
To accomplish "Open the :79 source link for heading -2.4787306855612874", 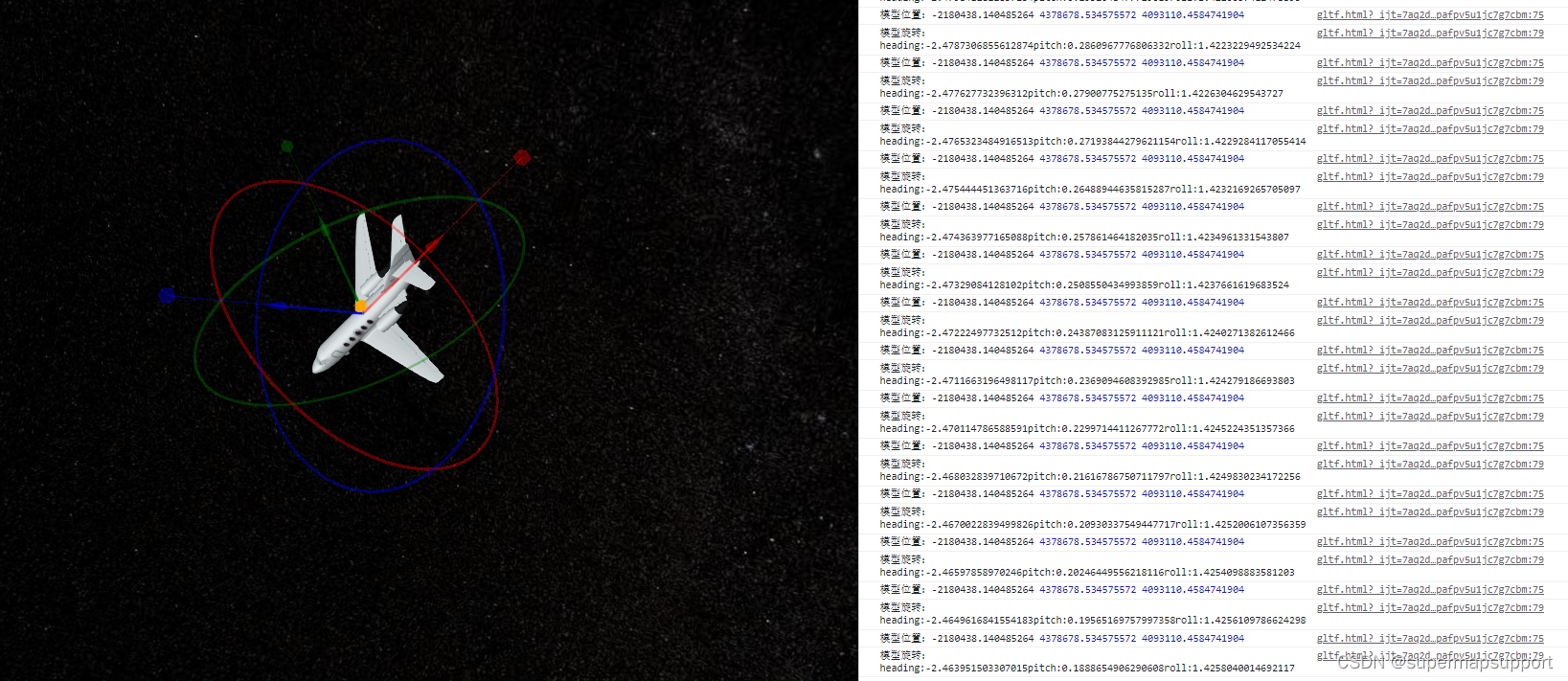I will pos(1429,33).
